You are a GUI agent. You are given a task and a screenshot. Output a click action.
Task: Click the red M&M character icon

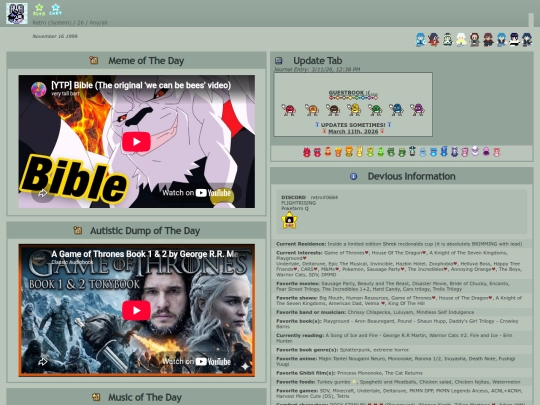pos(289,110)
